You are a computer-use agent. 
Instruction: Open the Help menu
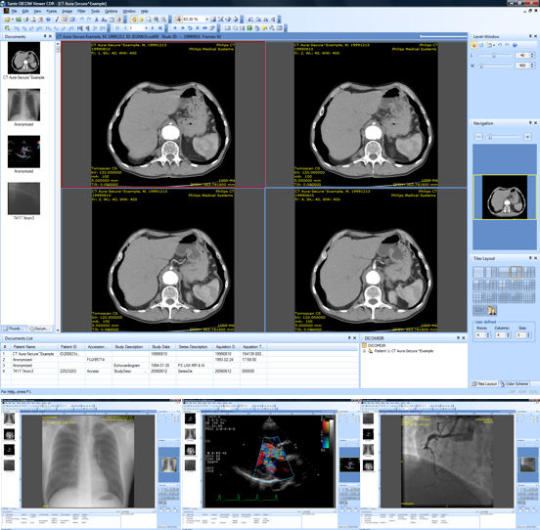click(x=145, y=11)
